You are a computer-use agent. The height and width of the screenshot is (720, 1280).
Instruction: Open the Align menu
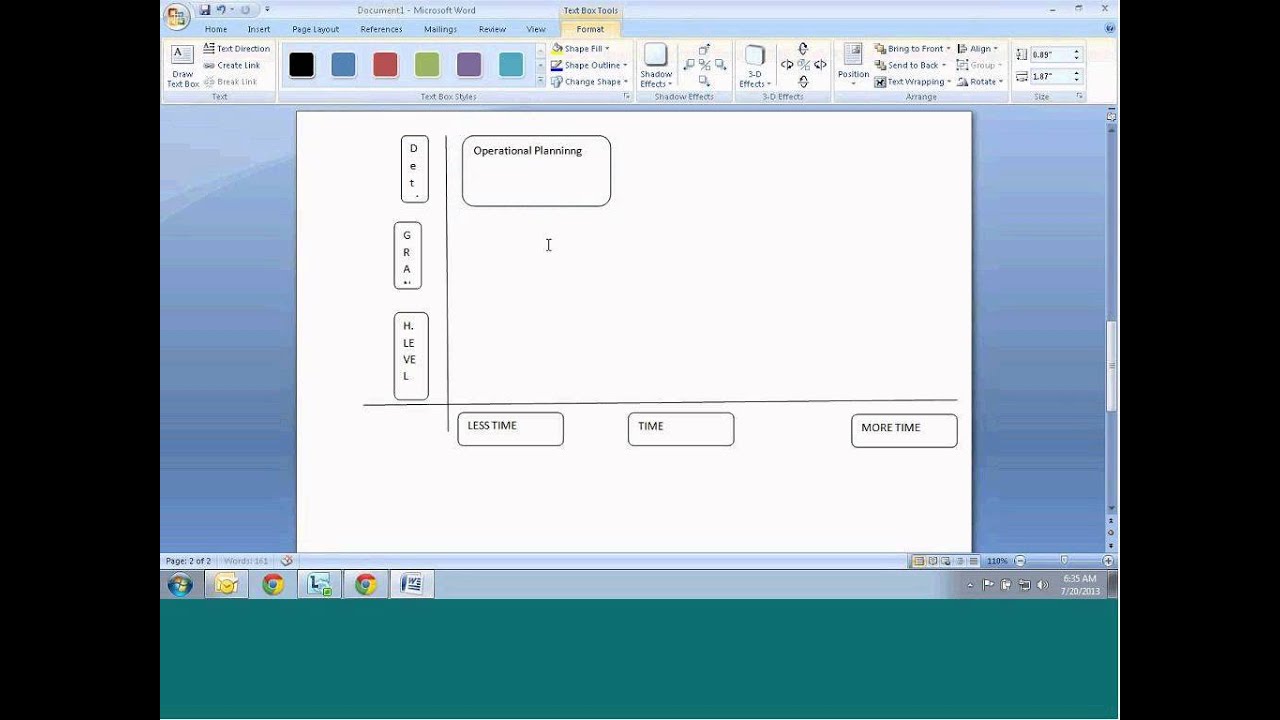(977, 48)
